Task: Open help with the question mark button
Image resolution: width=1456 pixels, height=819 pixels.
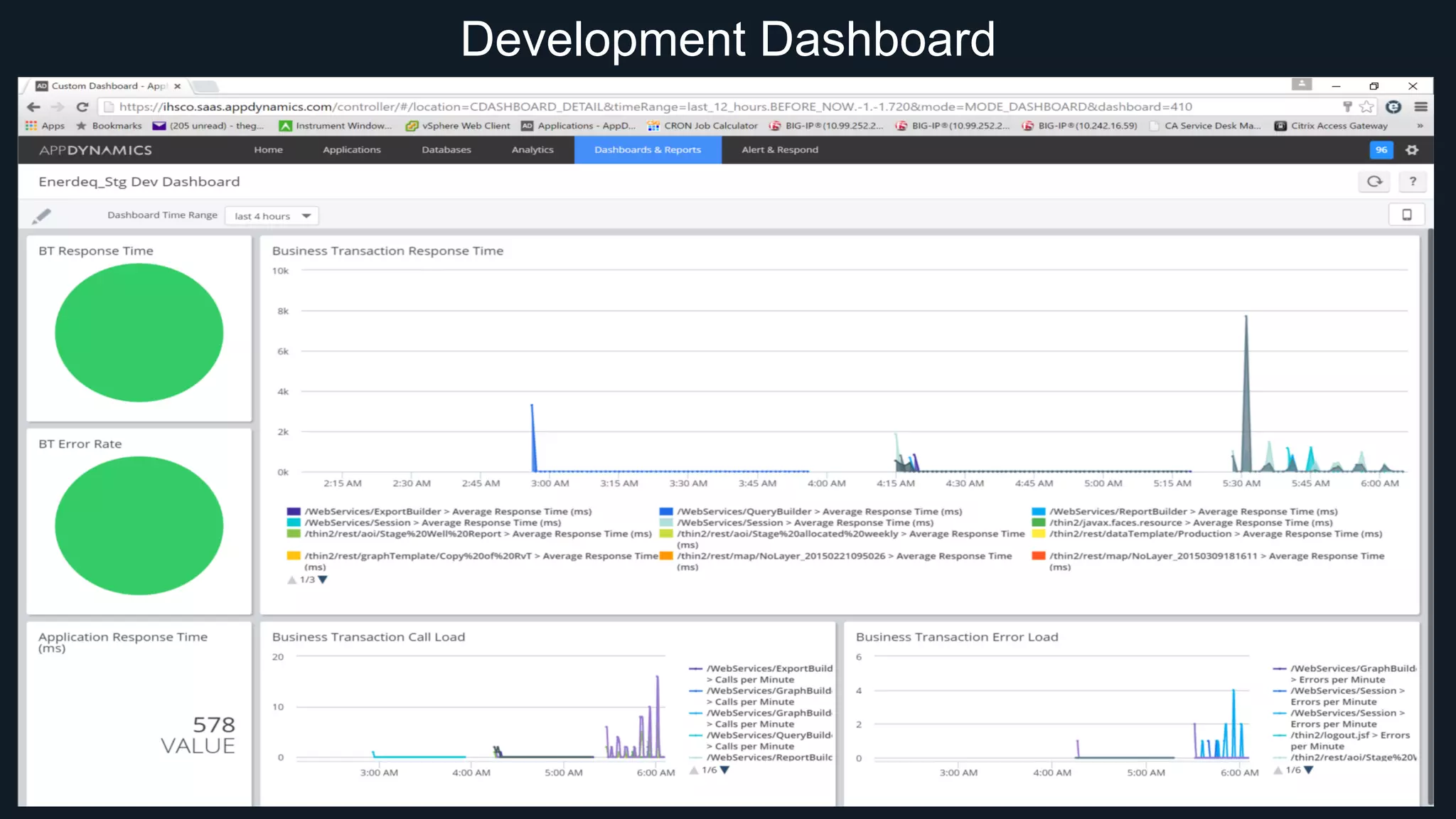Action: tap(1413, 182)
